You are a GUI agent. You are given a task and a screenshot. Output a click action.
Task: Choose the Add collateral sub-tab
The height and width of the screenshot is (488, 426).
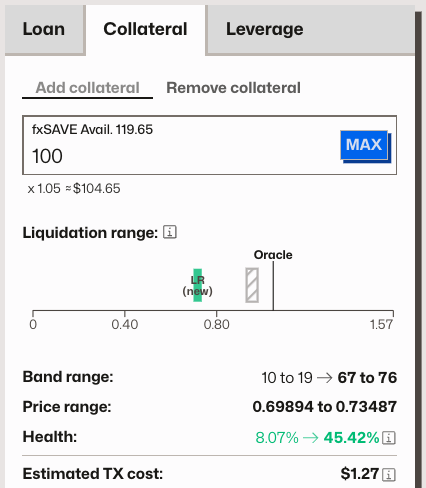click(87, 88)
